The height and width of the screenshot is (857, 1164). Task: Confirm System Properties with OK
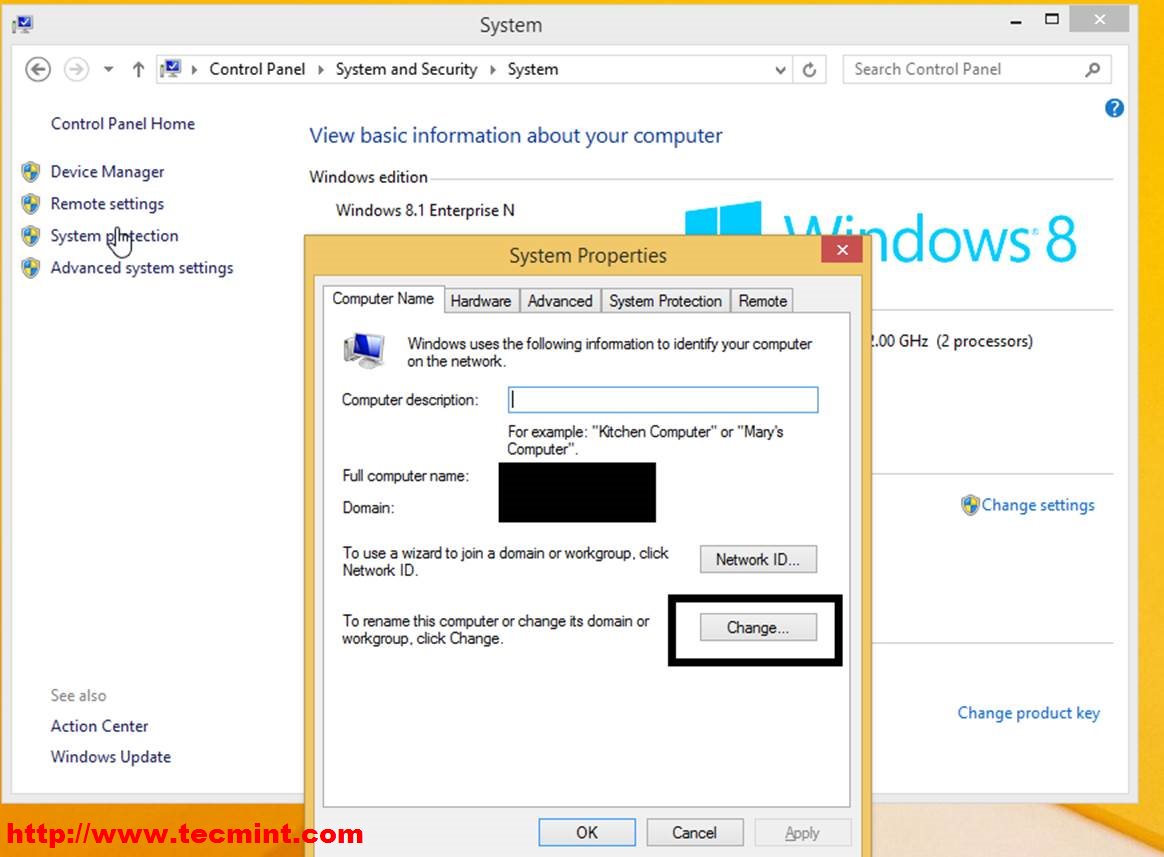[x=587, y=832]
